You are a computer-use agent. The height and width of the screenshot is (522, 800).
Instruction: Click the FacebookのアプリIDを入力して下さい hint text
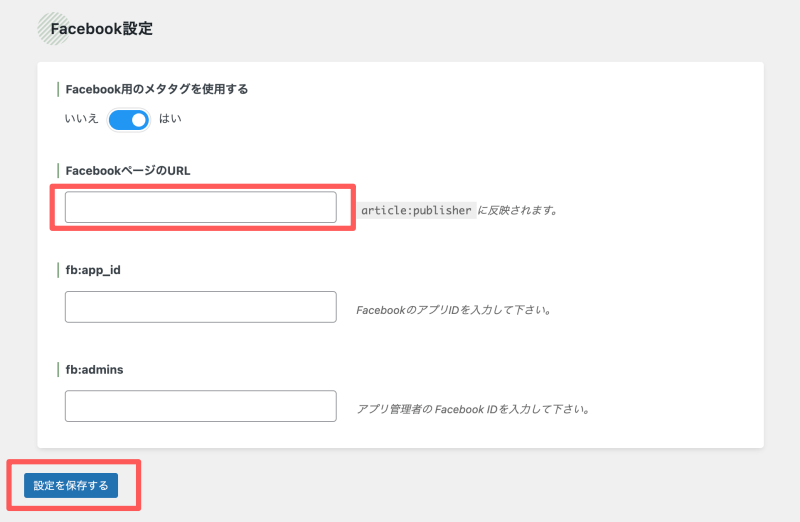pos(454,310)
